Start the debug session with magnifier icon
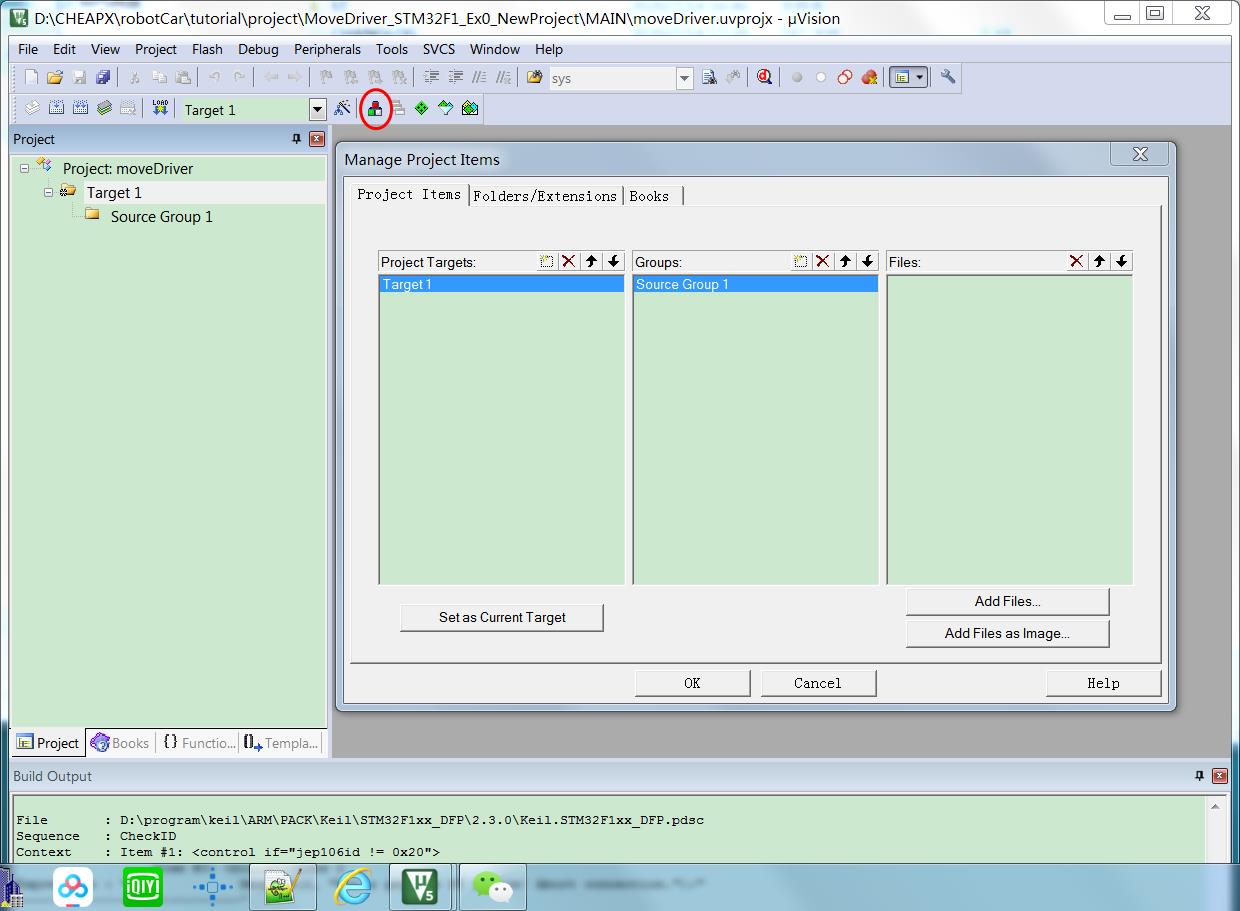Viewport: 1240px width, 911px height. 765,77
